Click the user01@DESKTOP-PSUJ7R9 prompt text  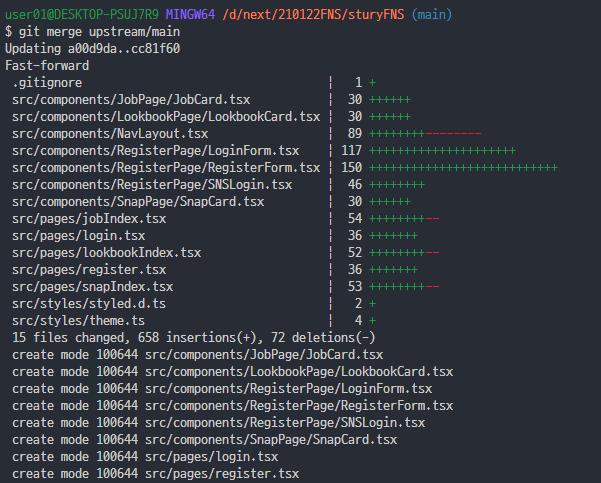[82, 15]
